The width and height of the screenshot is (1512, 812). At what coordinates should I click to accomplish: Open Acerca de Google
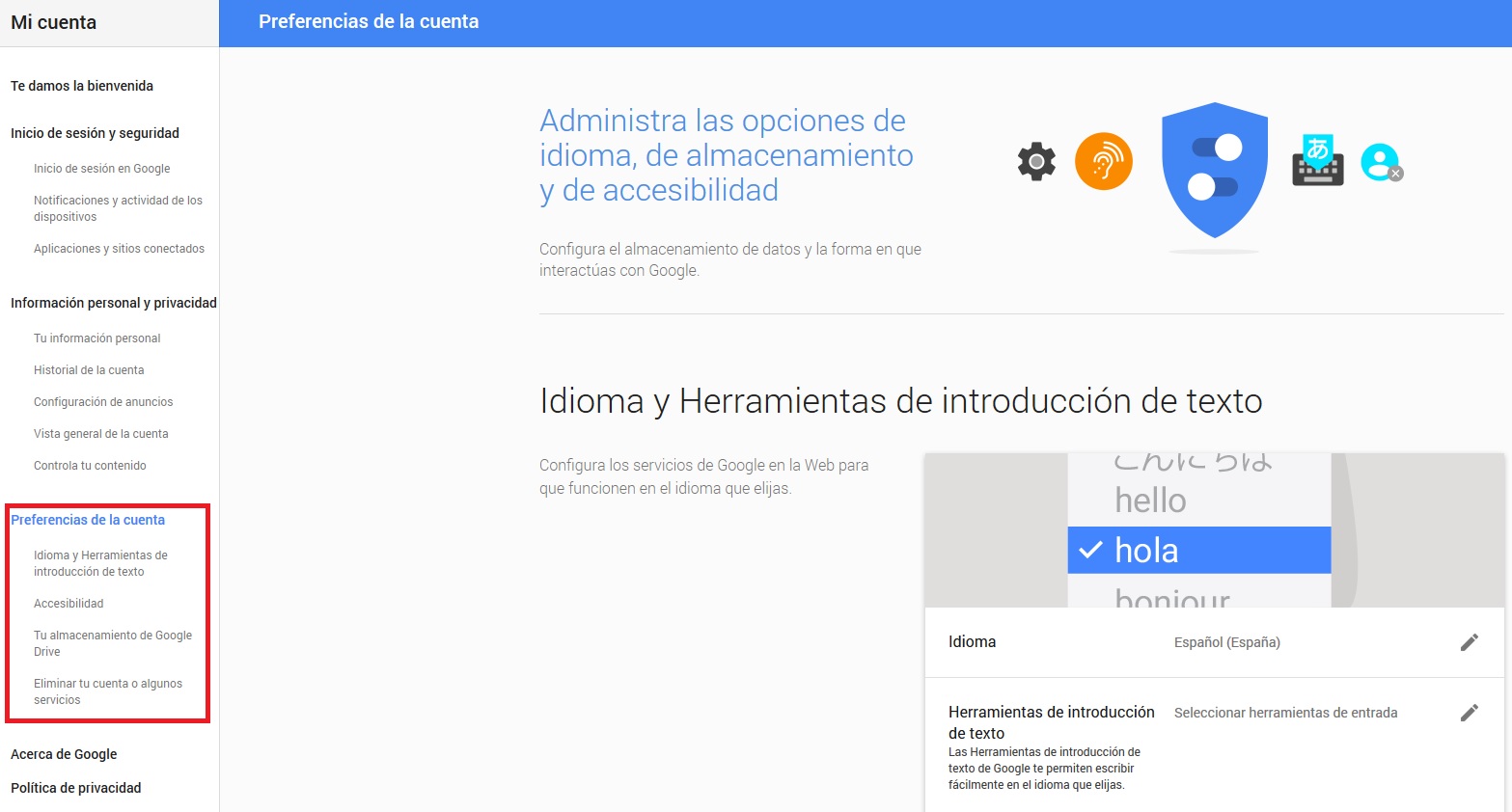(x=64, y=754)
